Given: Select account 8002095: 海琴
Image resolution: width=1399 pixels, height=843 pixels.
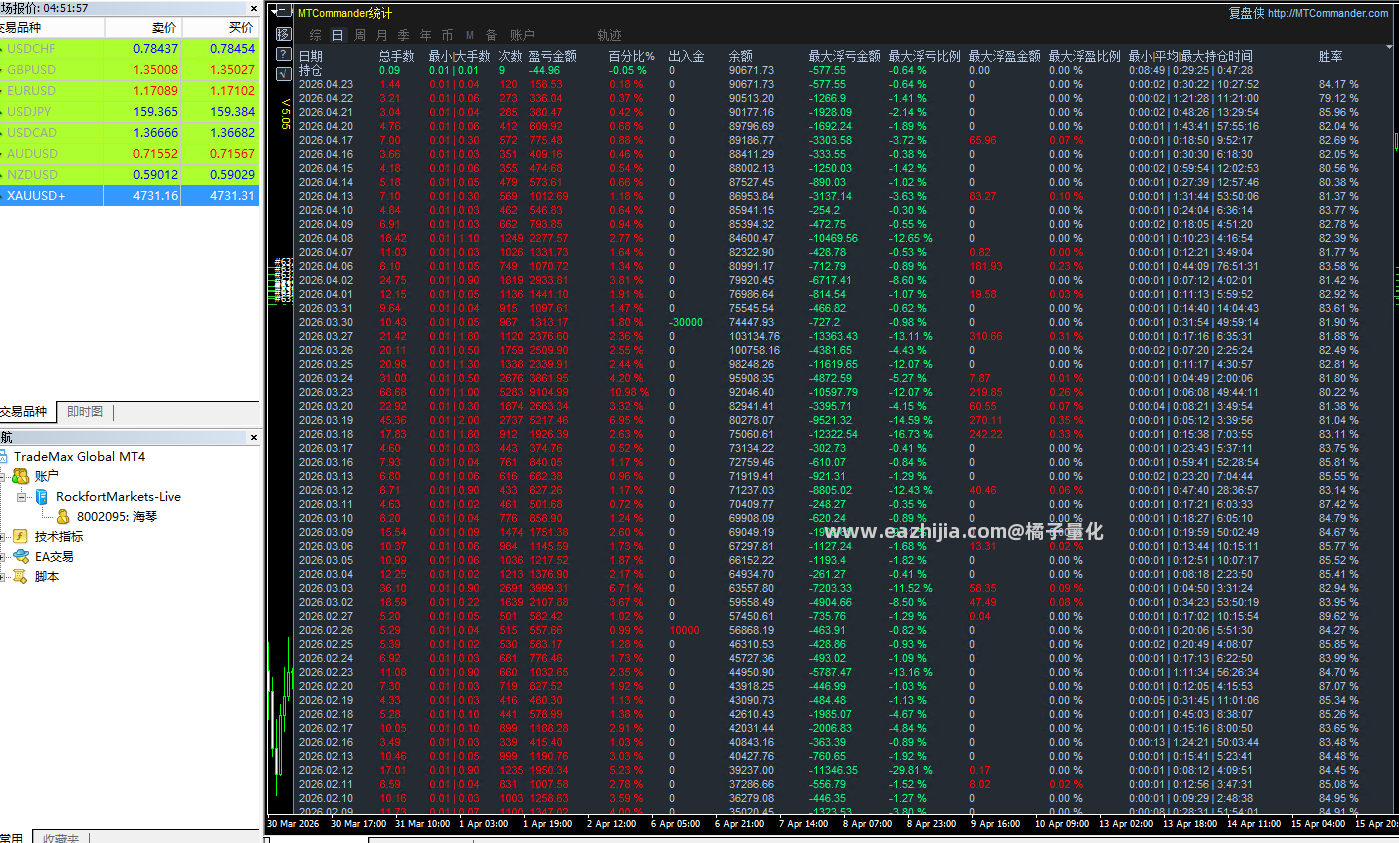Looking at the screenshot, I should (116, 517).
